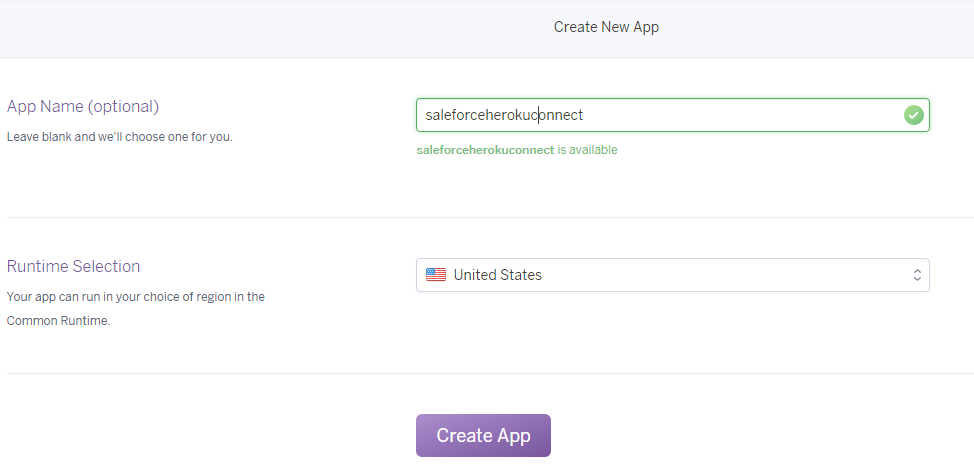
Task: Click typed text saleforceherokuconnect in the input
Action: (x=503, y=115)
